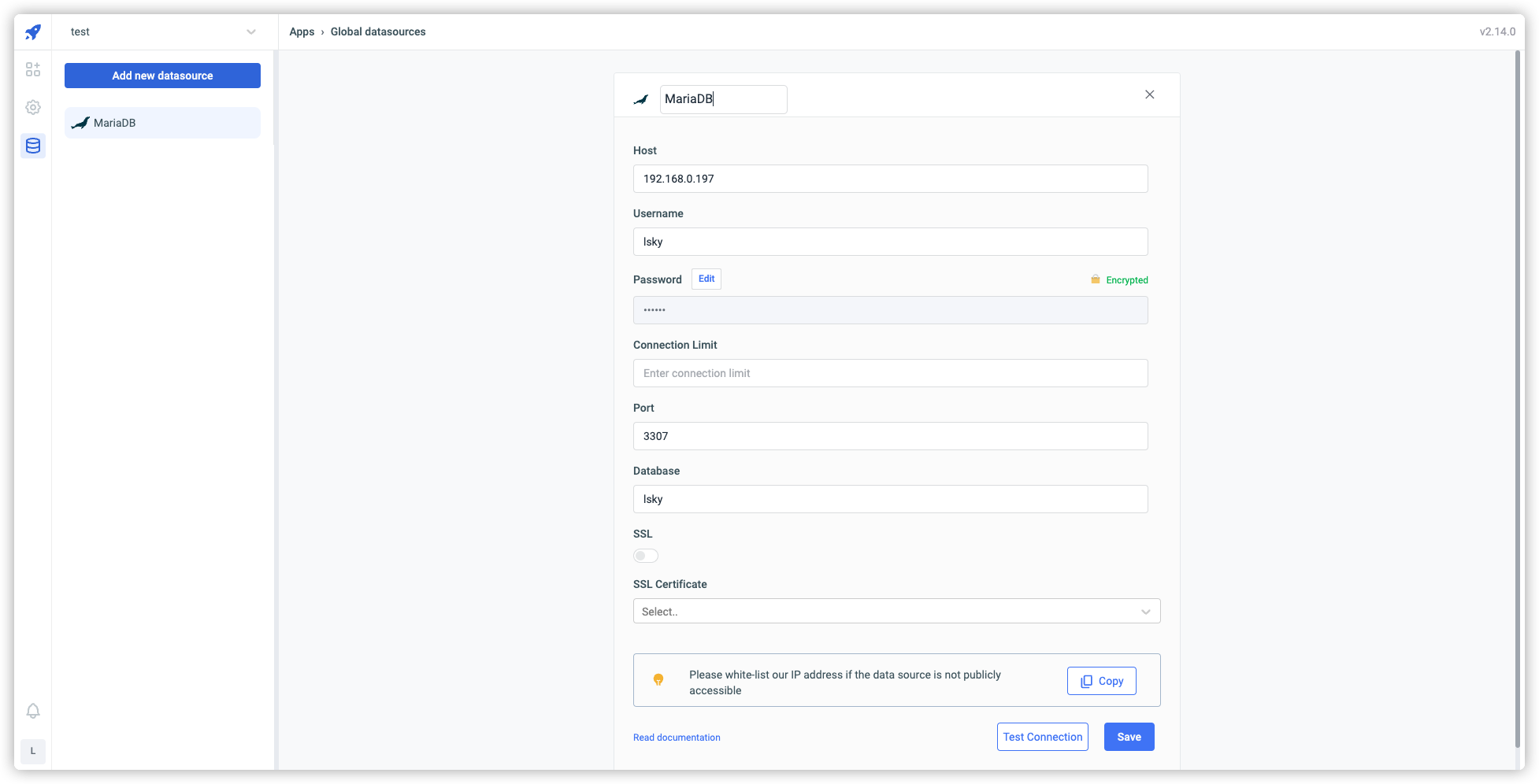Screen dimensions: 1539x784
Task: Click the Username input field
Action: click(x=890, y=242)
